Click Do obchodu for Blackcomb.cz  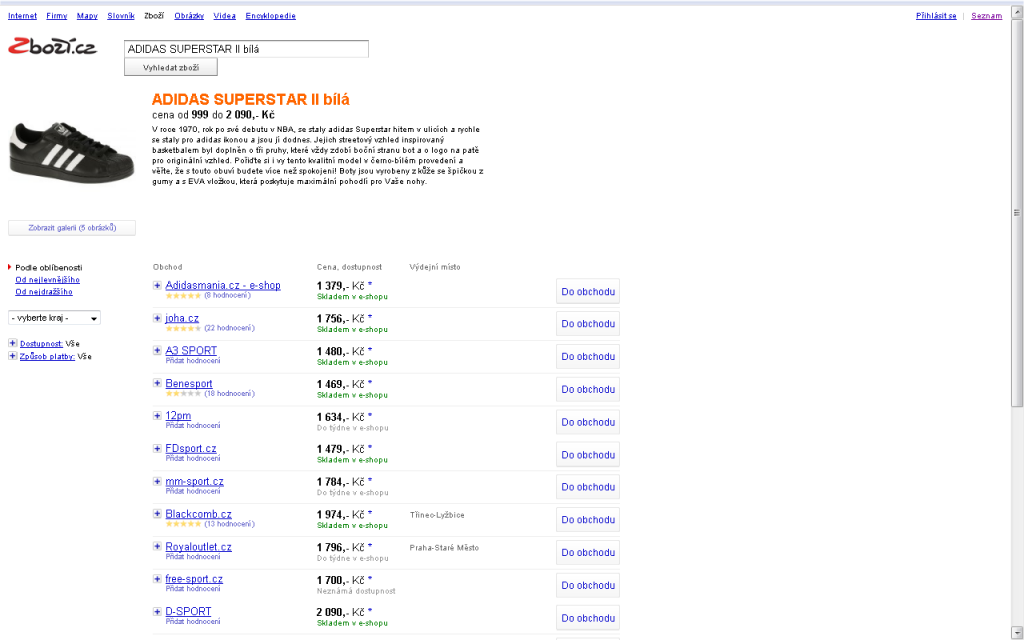pos(588,520)
